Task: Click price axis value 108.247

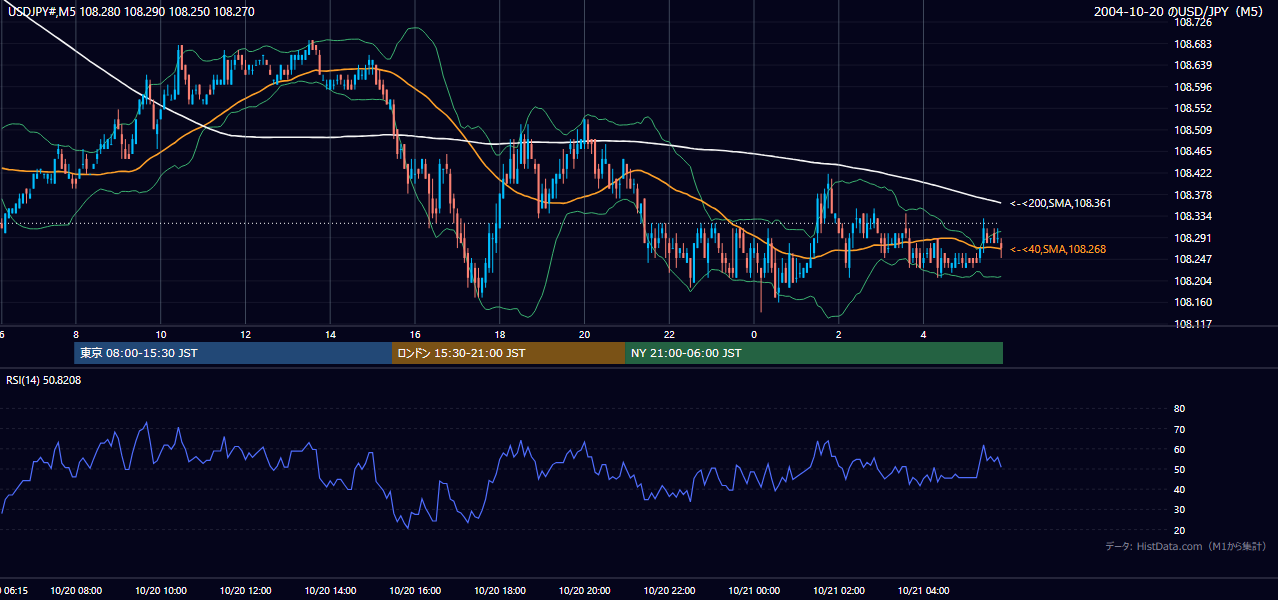Action: 1192,259
